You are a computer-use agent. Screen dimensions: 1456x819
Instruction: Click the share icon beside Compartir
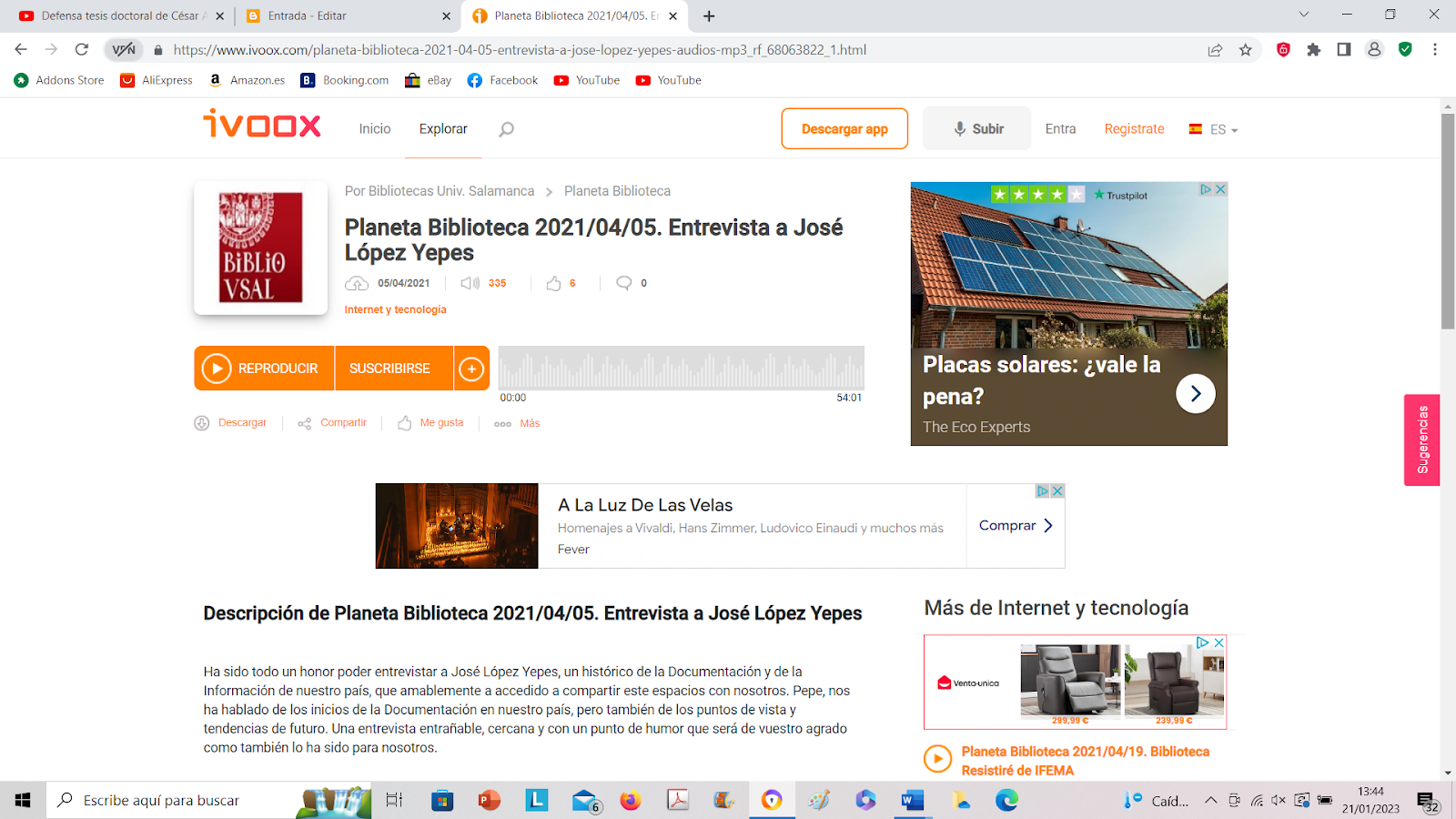(305, 423)
